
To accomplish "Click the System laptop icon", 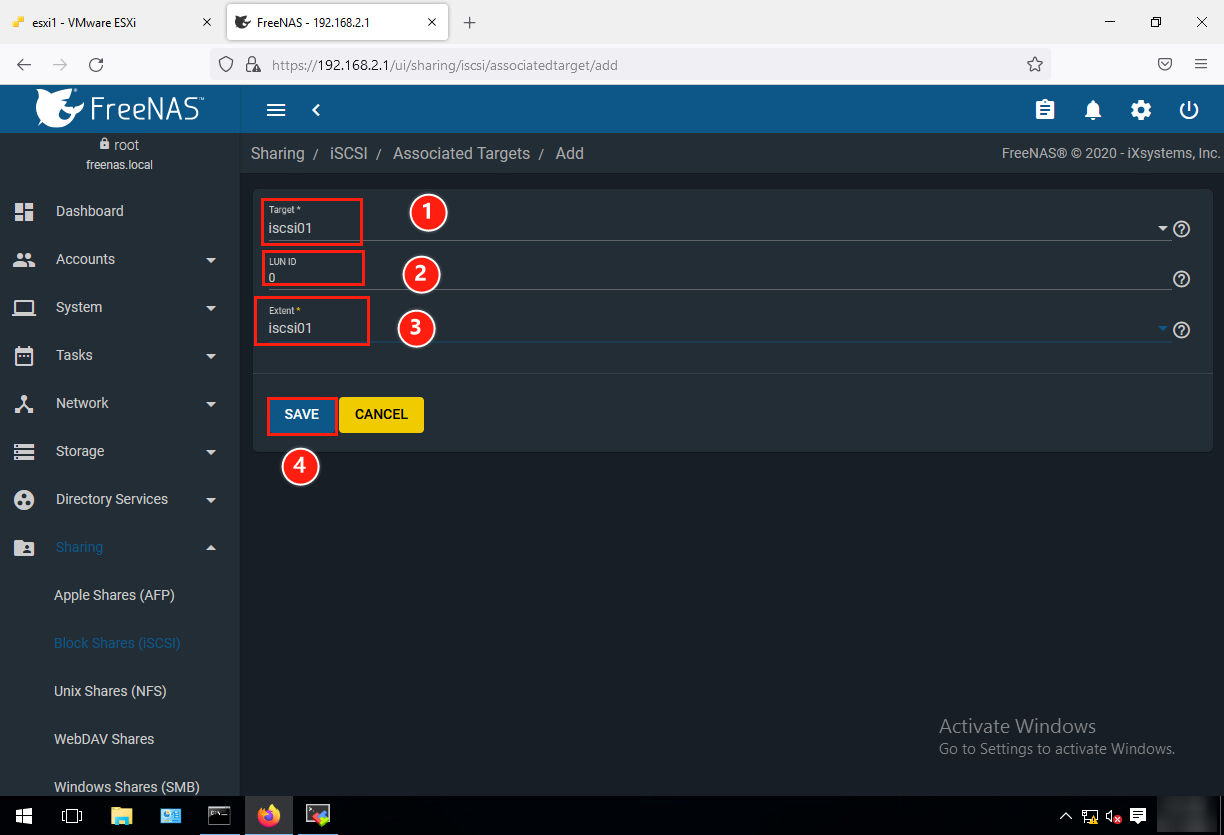I will [x=24, y=307].
